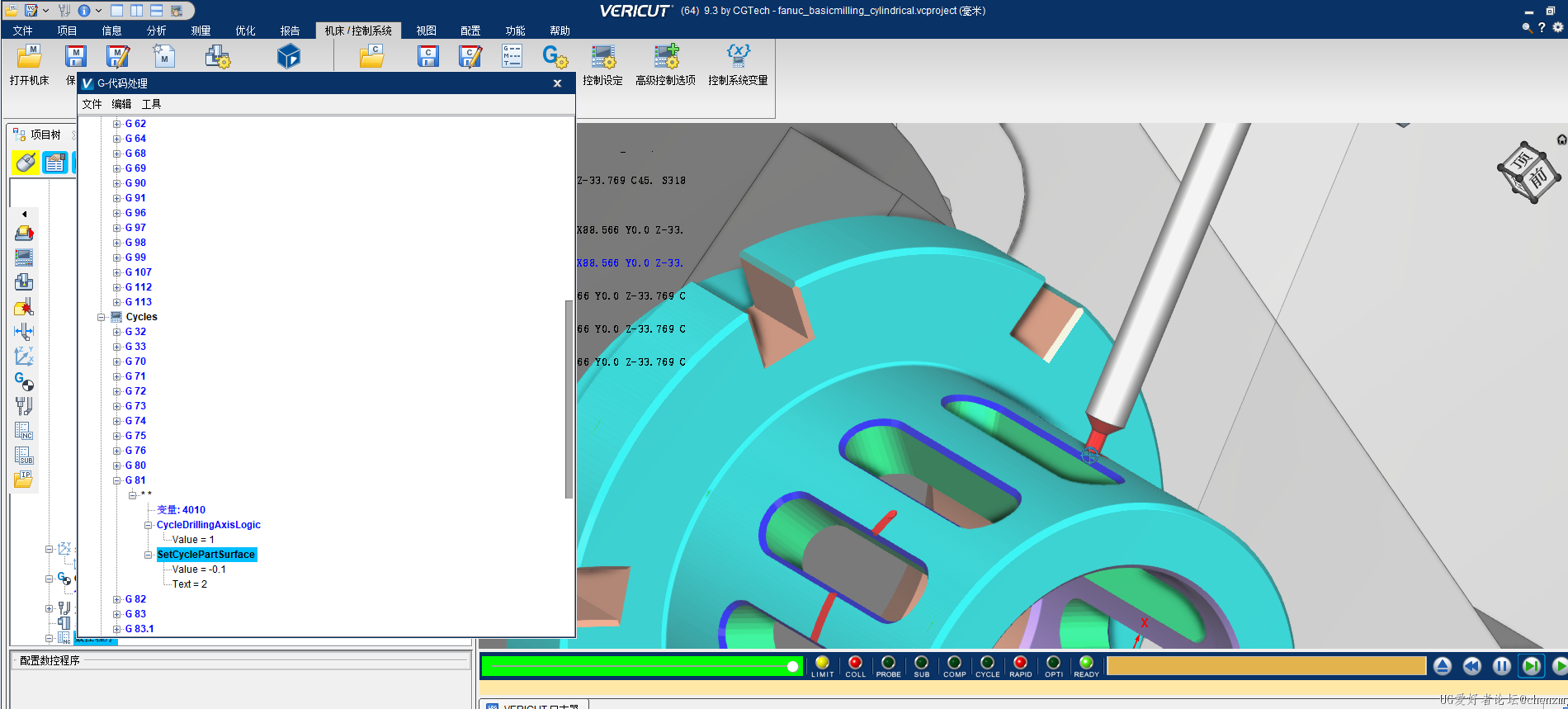Click the info icon in quick access bar

(84, 11)
